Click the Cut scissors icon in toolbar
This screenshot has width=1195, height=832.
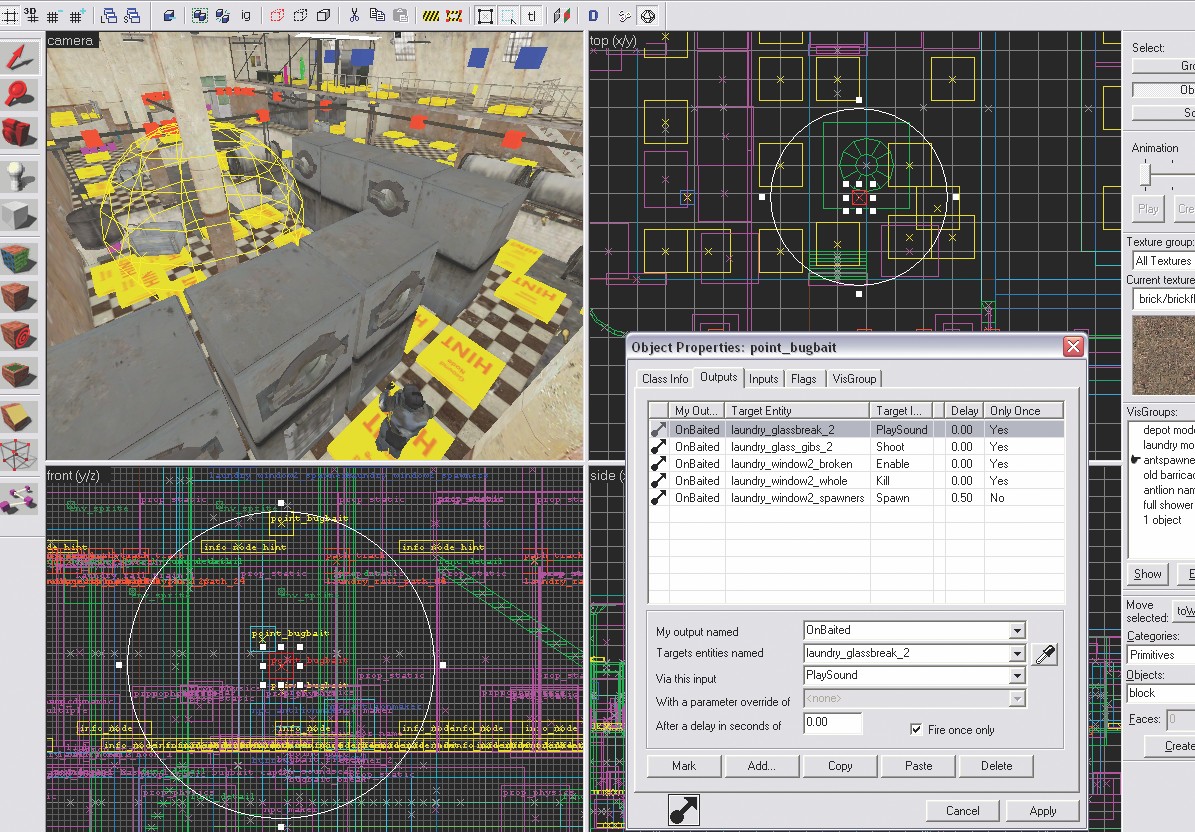(x=354, y=16)
